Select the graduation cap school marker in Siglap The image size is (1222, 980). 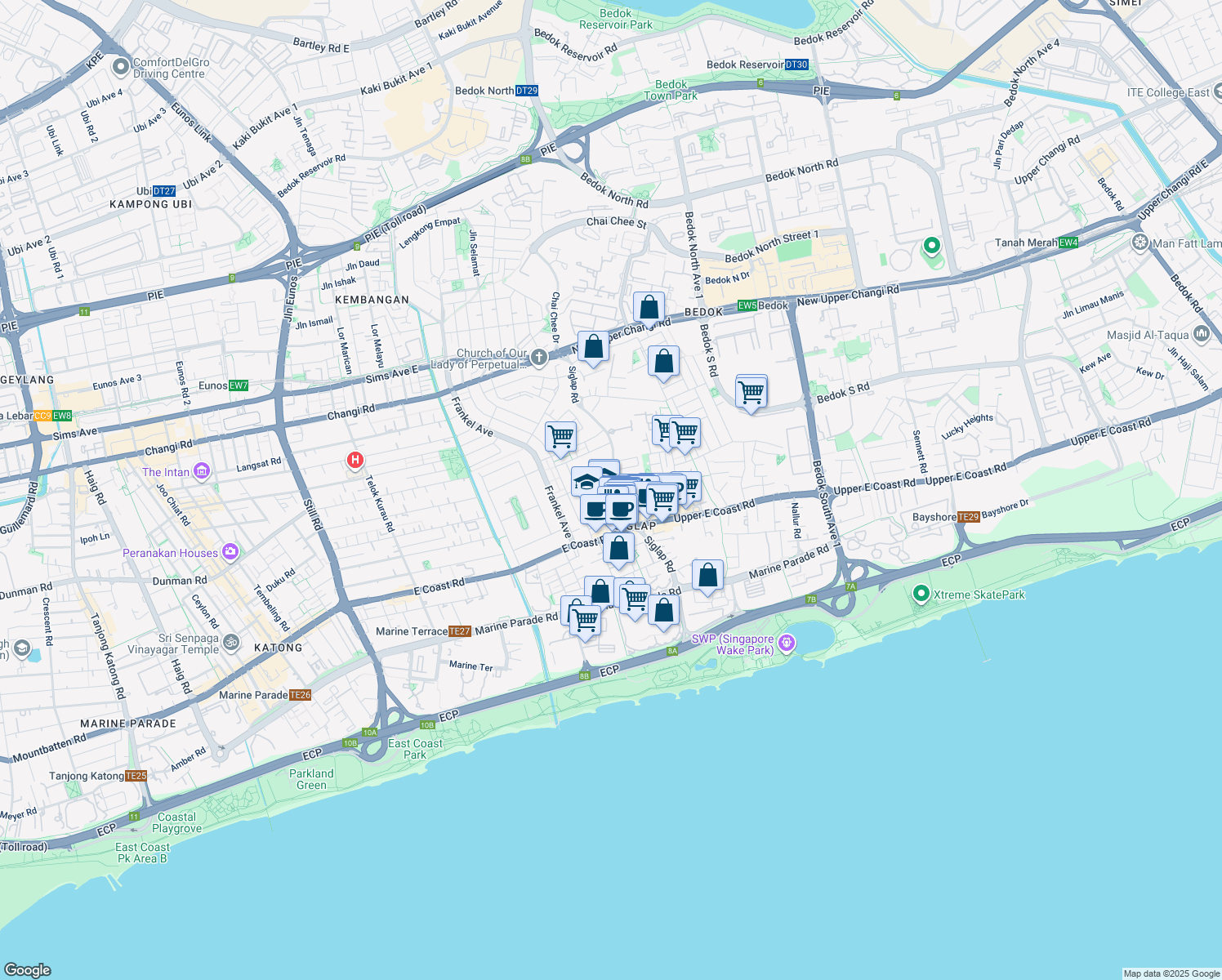click(585, 482)
